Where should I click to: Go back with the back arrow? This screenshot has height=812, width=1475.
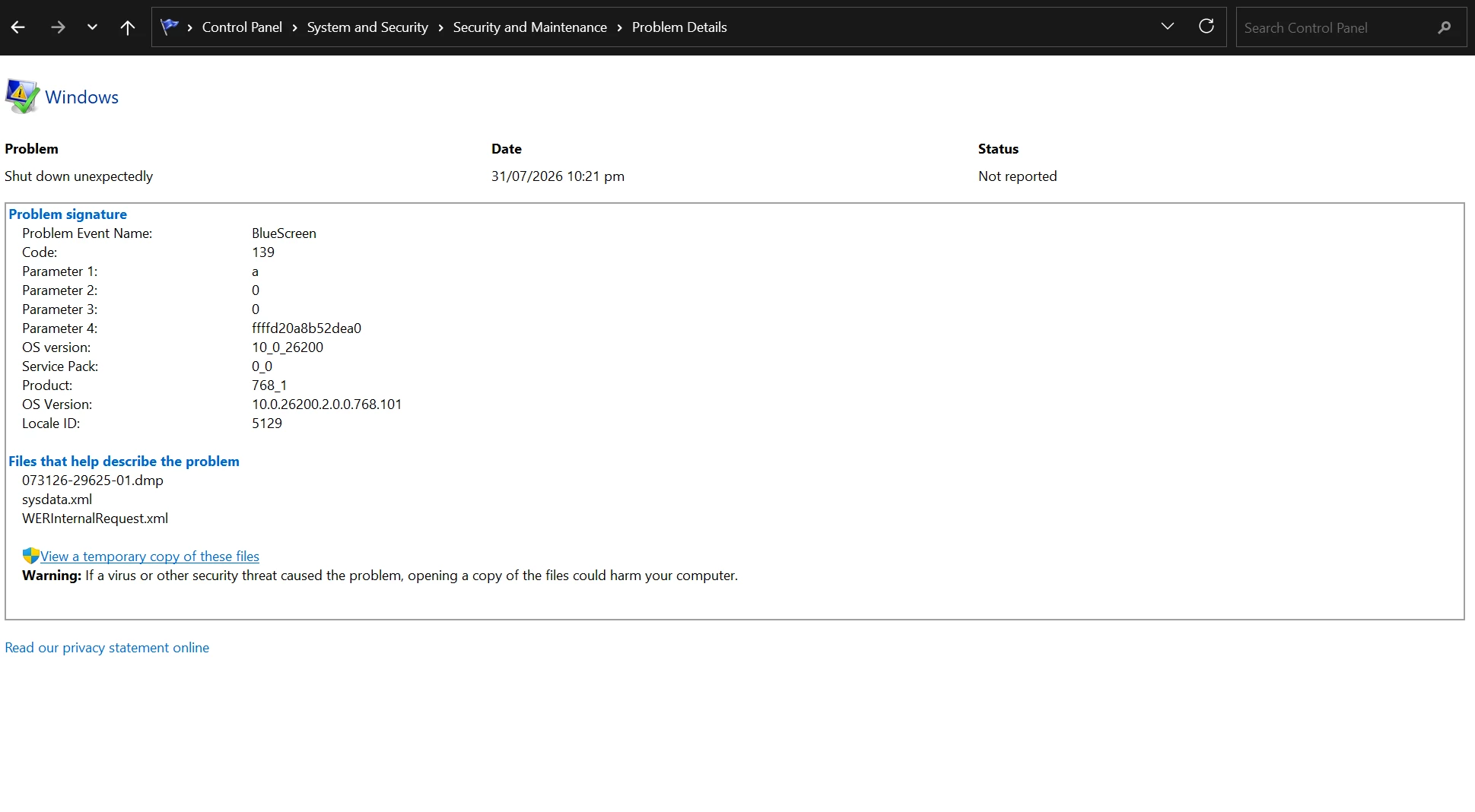point(18,27)
